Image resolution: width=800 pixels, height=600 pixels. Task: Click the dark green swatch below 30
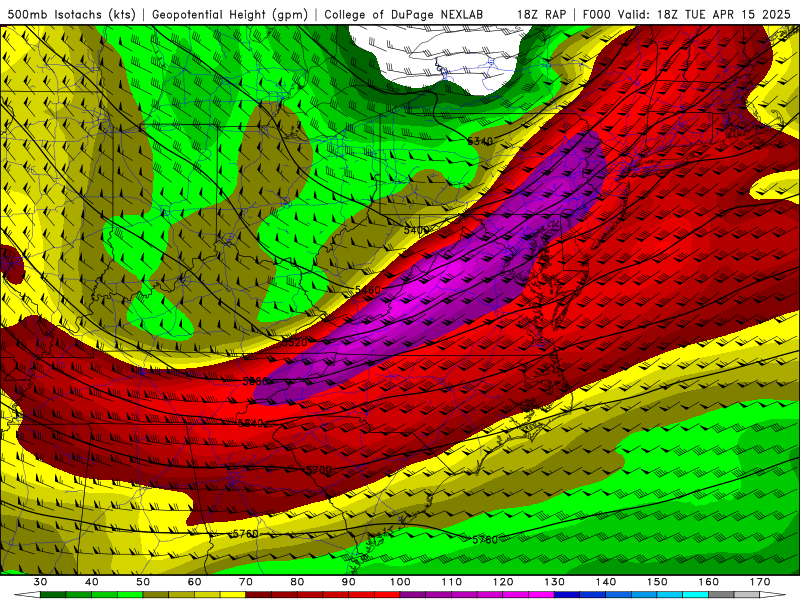point(53,595)
